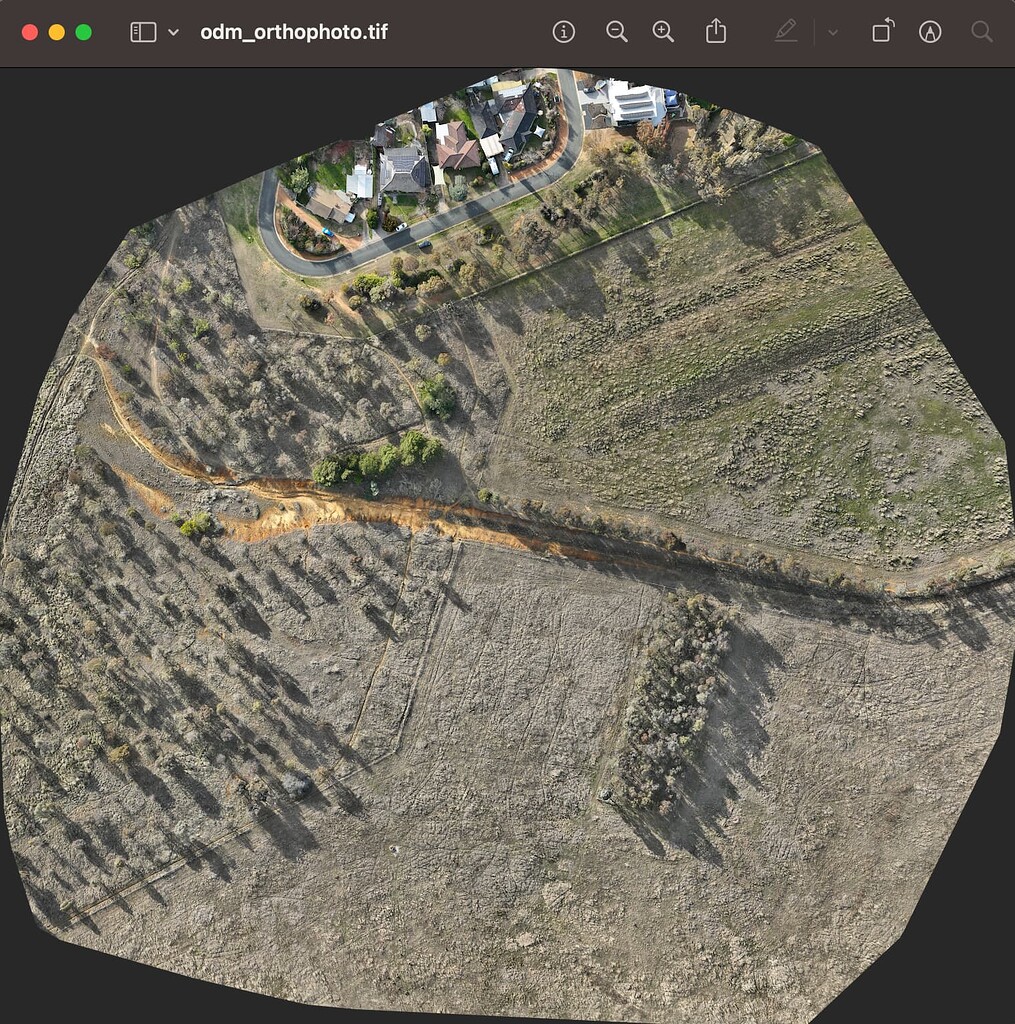Screen dimensions: 1015x1024
Task: Select the Highlight tool in the toolbar
Action: coord(930,31)
